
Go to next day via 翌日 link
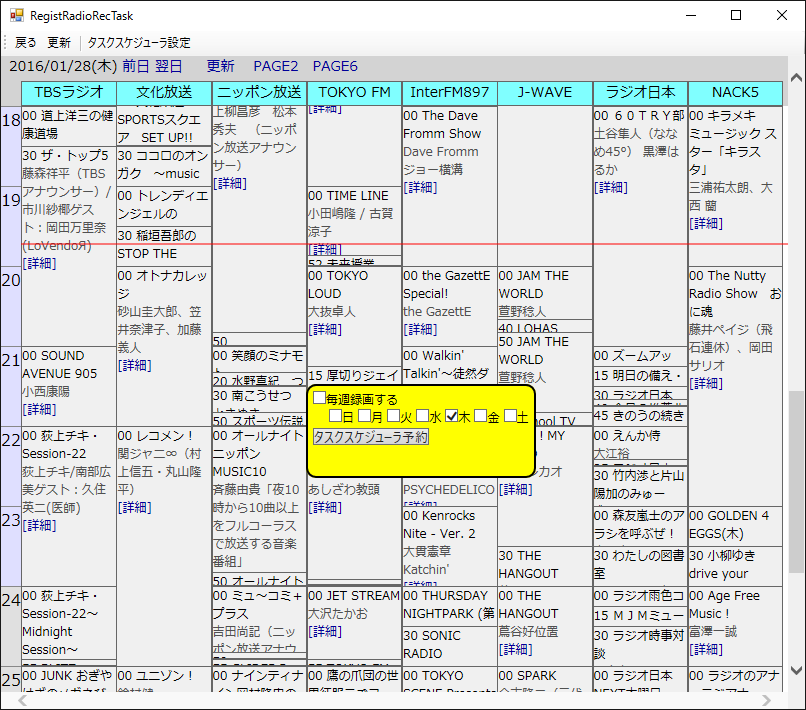pyautogui.click(x=169, y=66)
